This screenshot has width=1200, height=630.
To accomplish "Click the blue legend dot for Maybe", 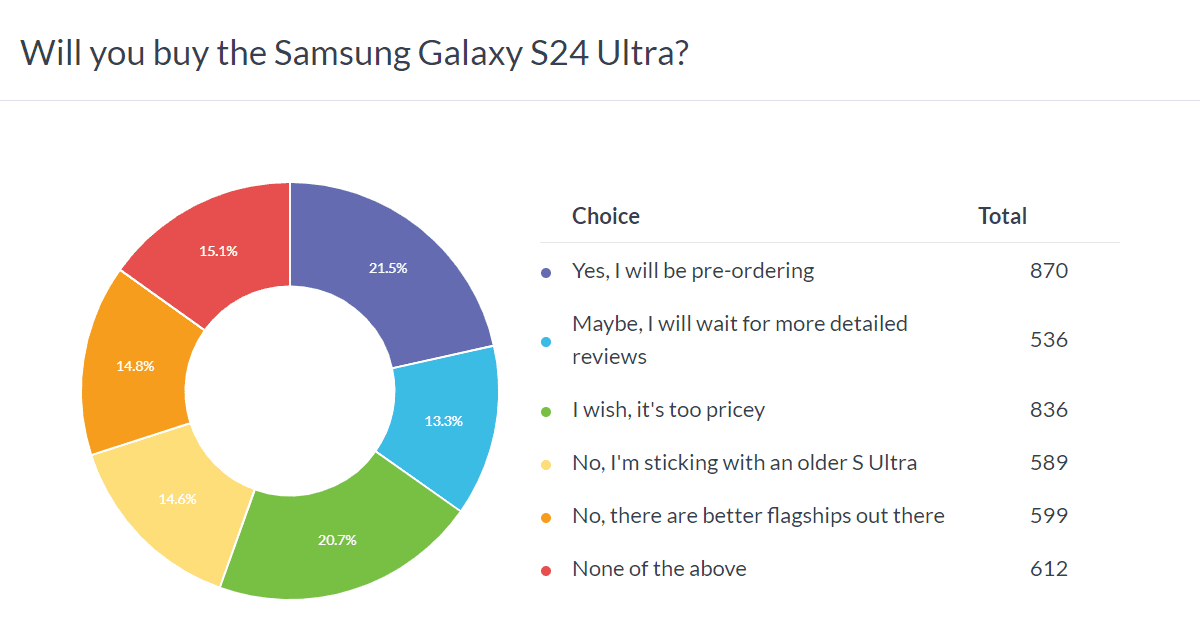I will [x=546, y=341].
